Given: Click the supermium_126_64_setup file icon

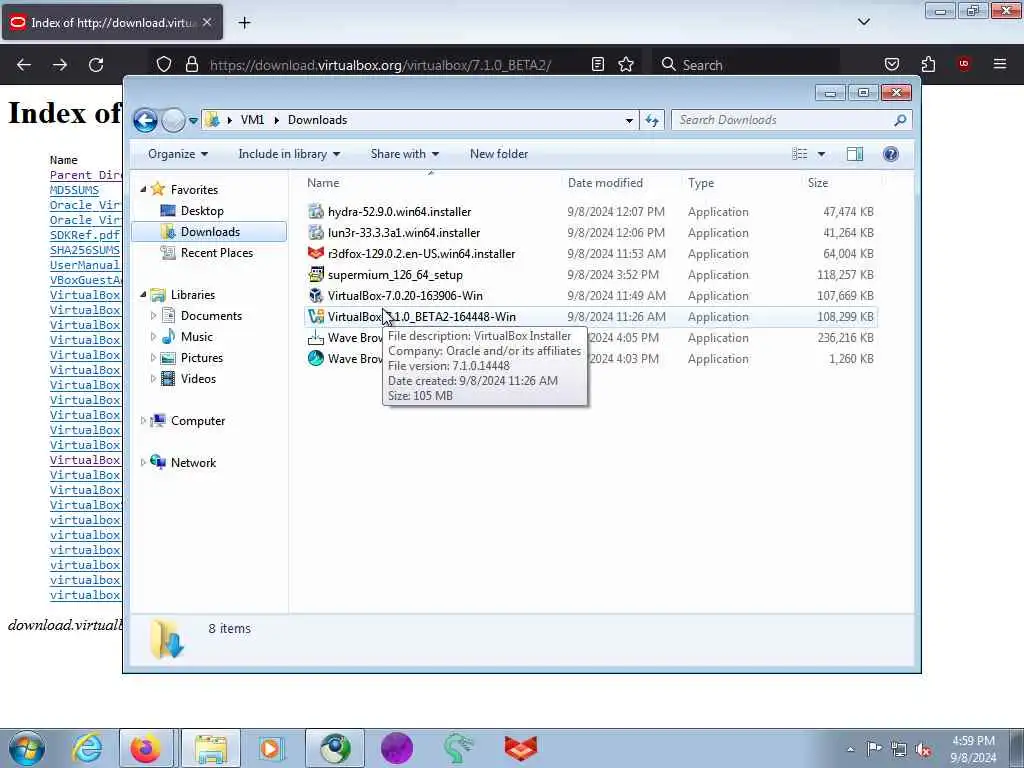Looking at the screenshot, I should 316,274.
